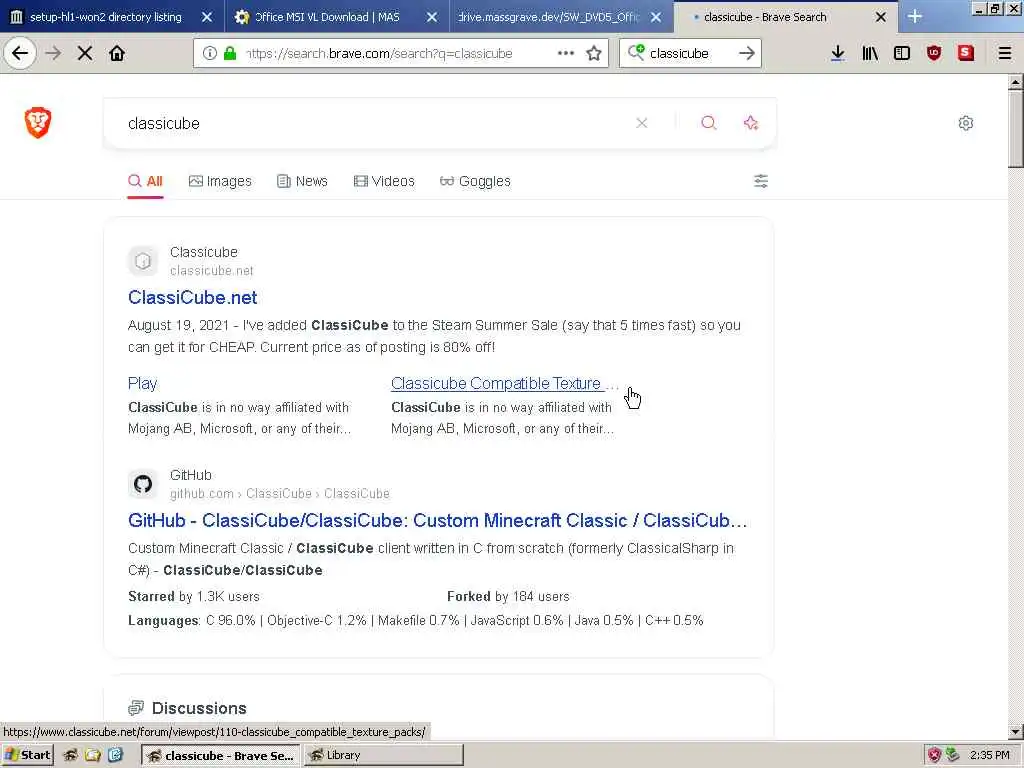This screenshot has height=768, width=1024.
Task: Click the Brave lion logo
Action: coord(38,123)
